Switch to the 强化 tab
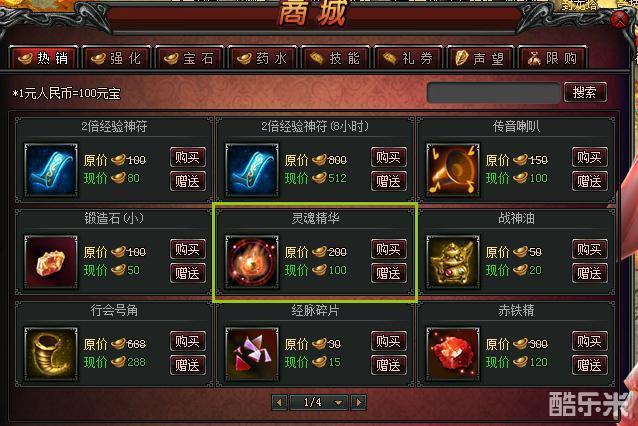 [x=116, y=59]
